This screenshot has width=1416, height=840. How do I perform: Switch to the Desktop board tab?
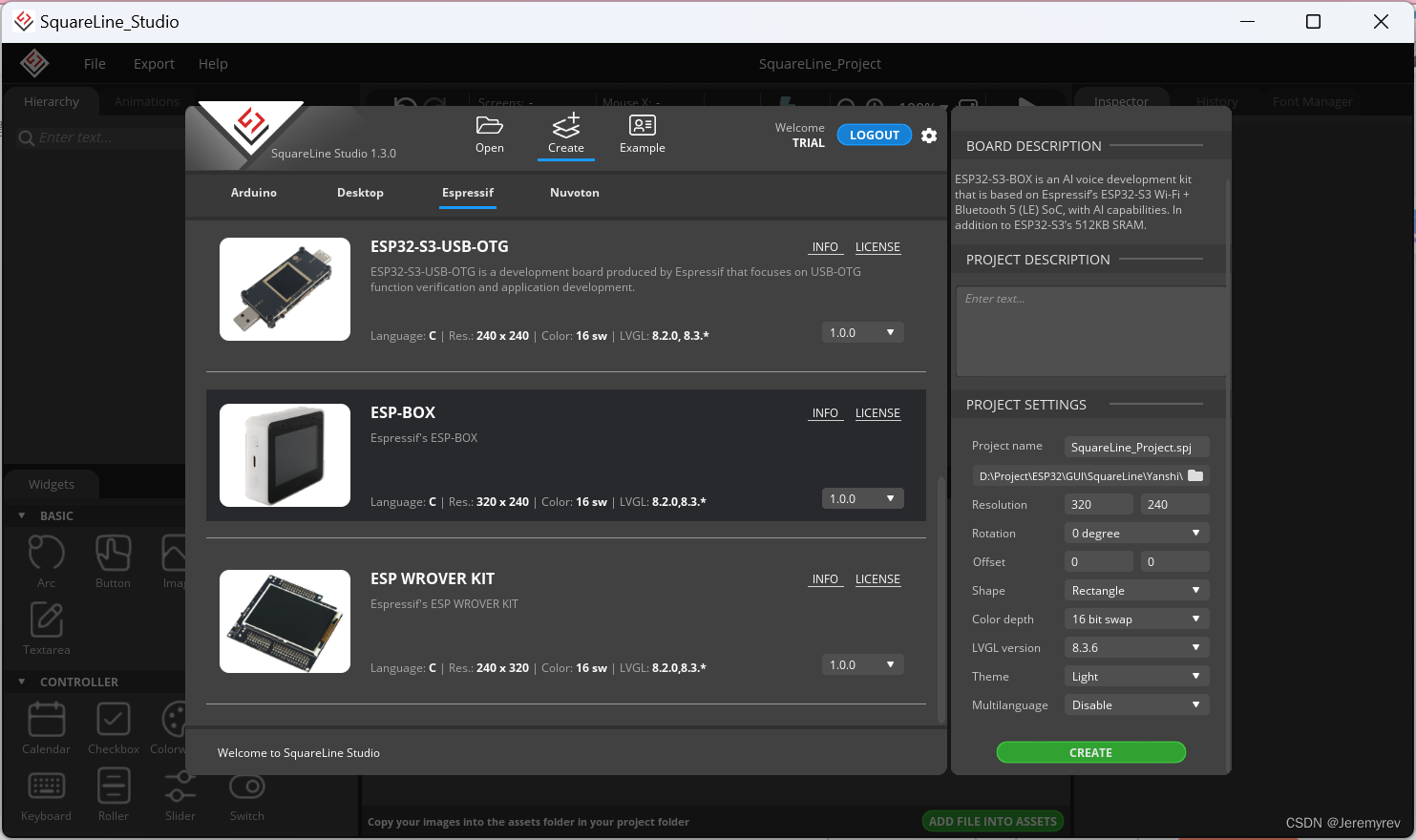point(360,193)
